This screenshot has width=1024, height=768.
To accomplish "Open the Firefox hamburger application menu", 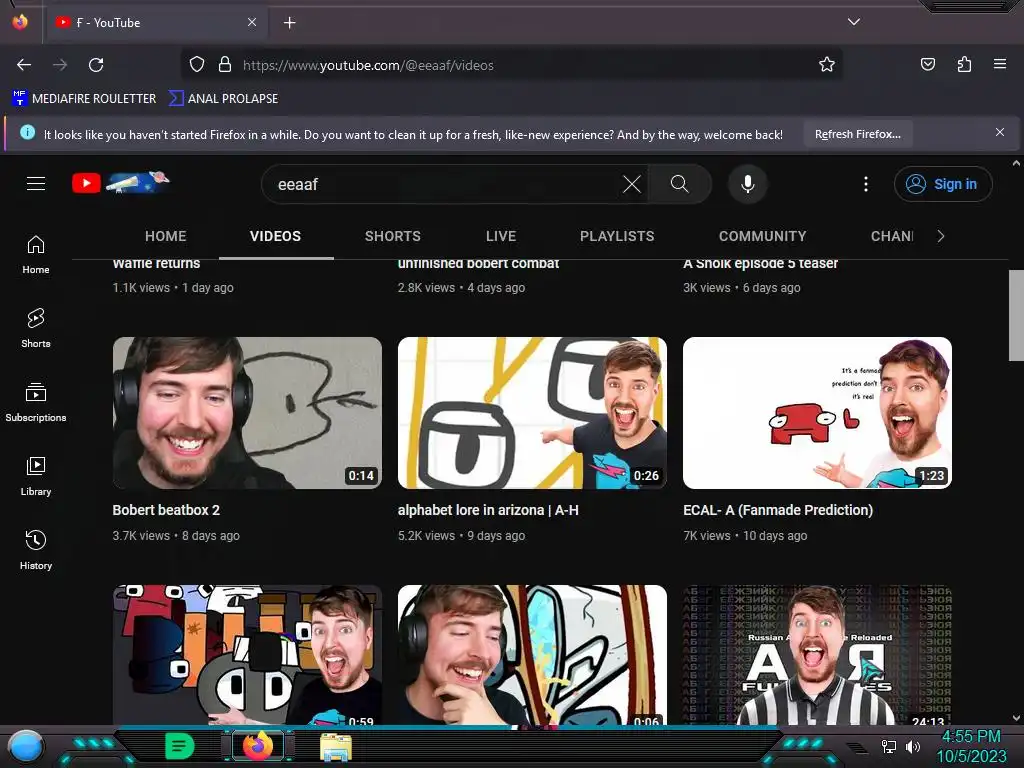I will tap(1000, 64).
